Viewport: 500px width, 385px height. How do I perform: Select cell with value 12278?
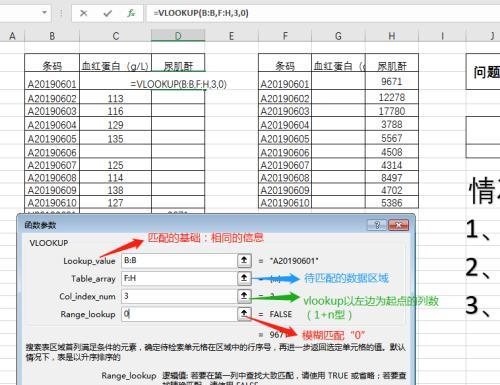coord(392,97)
